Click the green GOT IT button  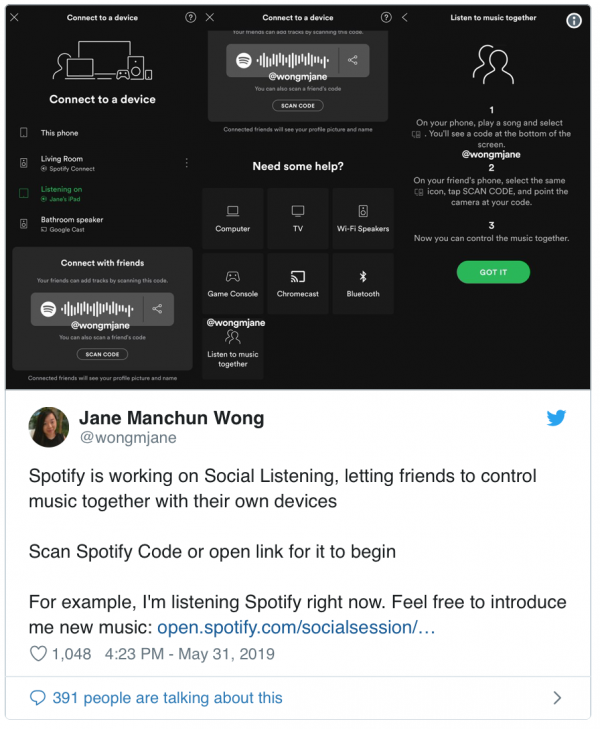click(x=493, y=272)
